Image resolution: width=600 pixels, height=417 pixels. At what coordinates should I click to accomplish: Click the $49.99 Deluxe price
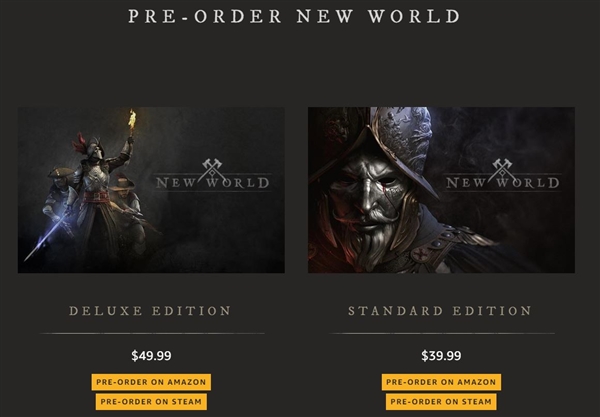(x=151, y=356)
